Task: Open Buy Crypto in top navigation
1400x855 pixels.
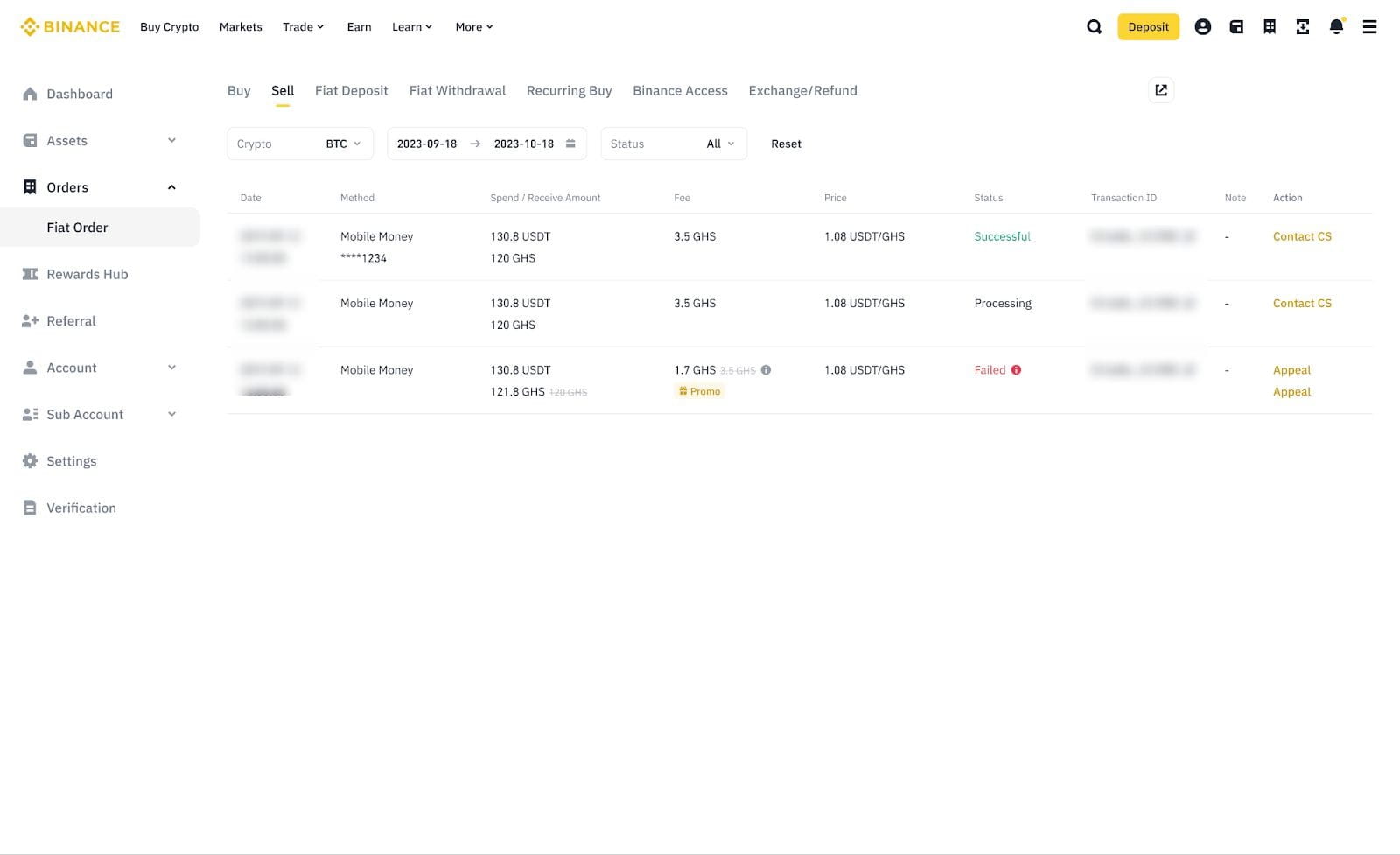Action: click(170, 27)
